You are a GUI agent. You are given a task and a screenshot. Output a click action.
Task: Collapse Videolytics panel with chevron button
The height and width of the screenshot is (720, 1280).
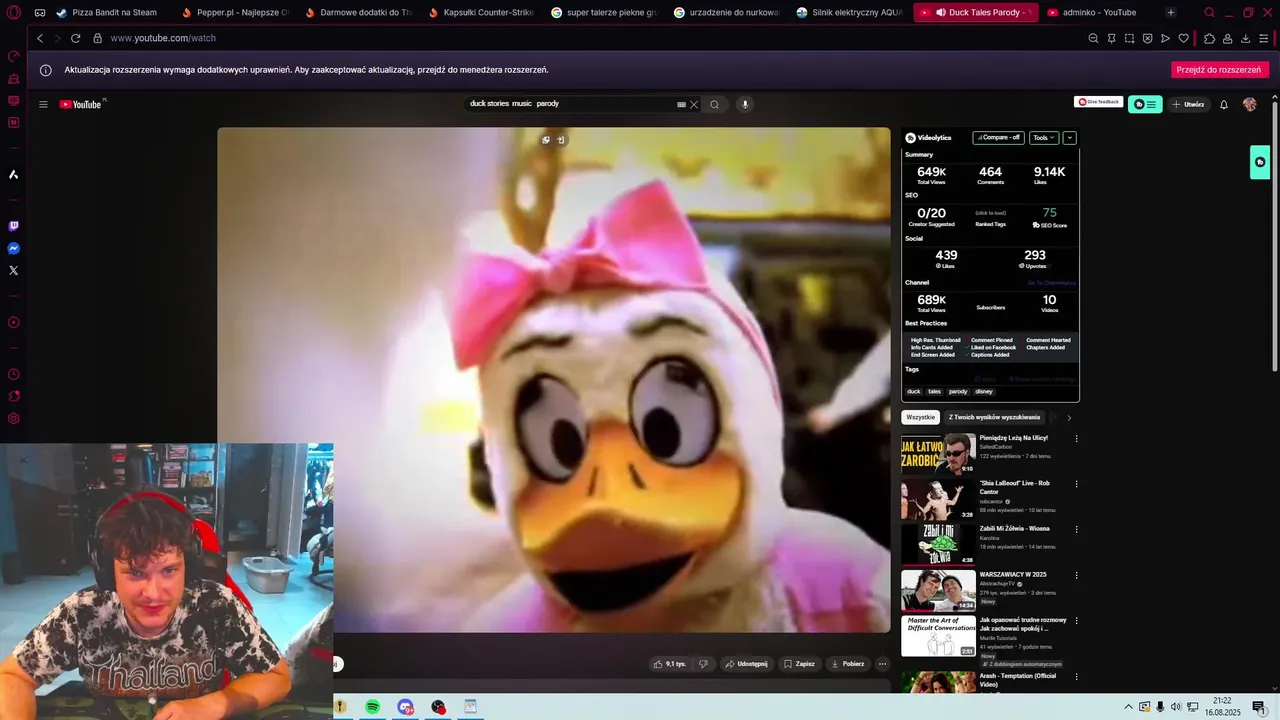click(x=1069, y=138)
